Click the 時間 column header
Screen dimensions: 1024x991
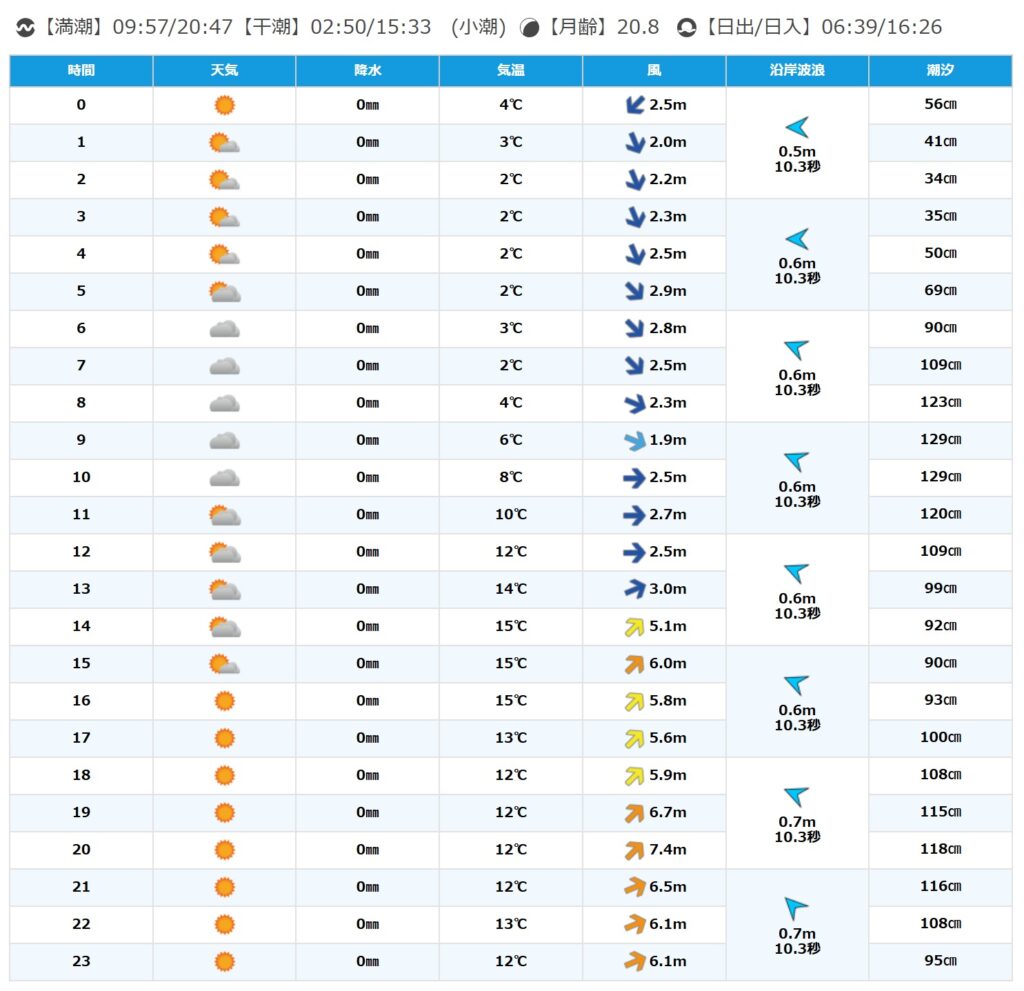pyautogui.click(x=81, y=71)
